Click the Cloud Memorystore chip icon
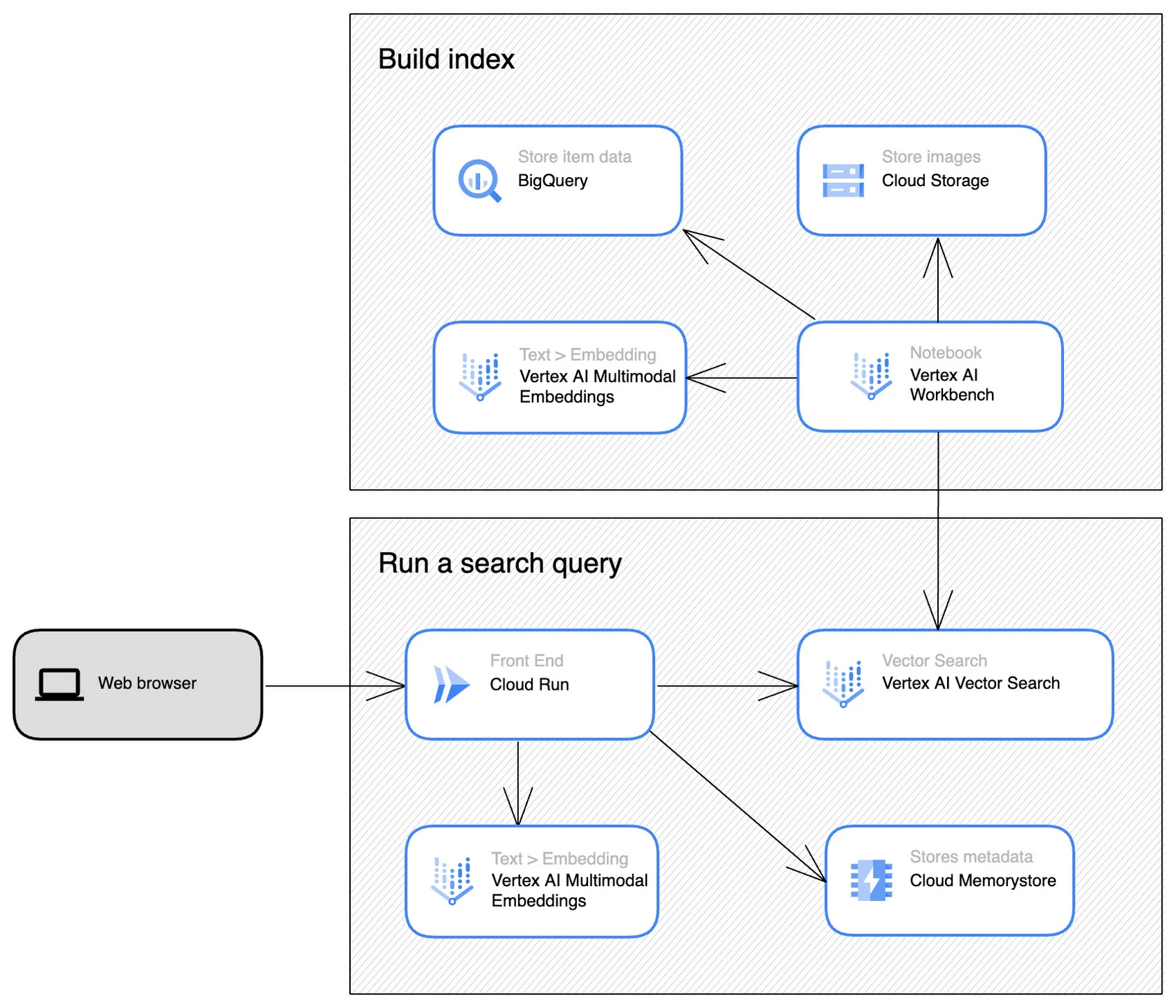 point(870,880)
